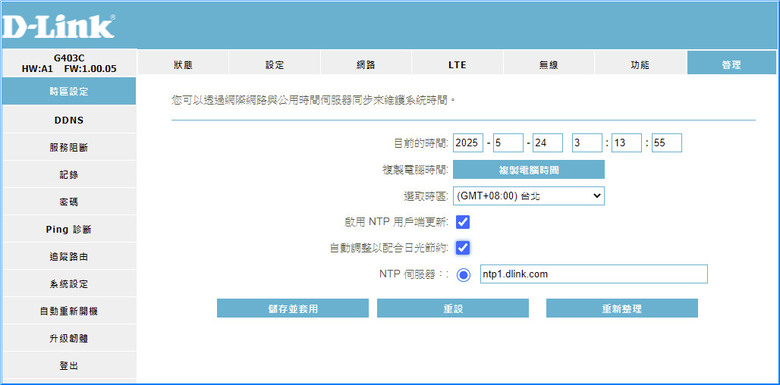Open DDNS in the sidebar

click(69, 120)
